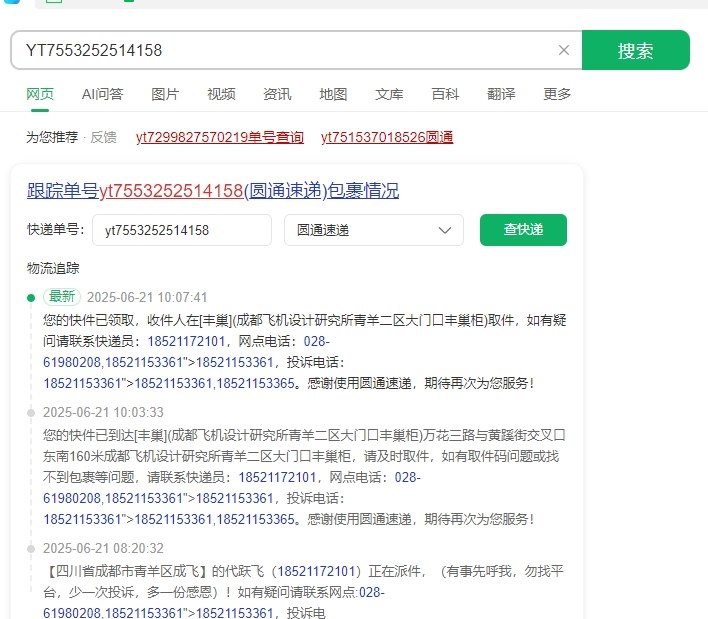This screenshot has width=708, height=619.
Task: Click courier phone 18521172101 in the 10:07:41 entry
Action: tap(186, 341)
